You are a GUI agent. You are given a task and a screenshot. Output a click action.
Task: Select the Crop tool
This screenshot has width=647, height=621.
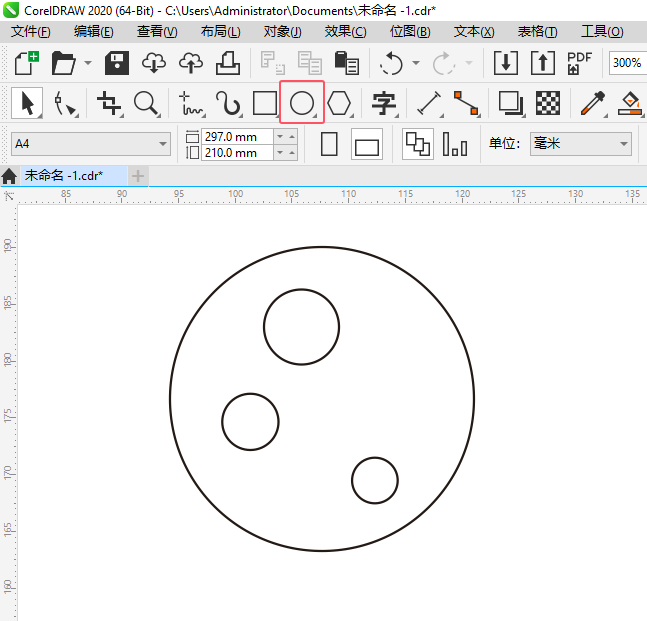(x=109, y=103)
